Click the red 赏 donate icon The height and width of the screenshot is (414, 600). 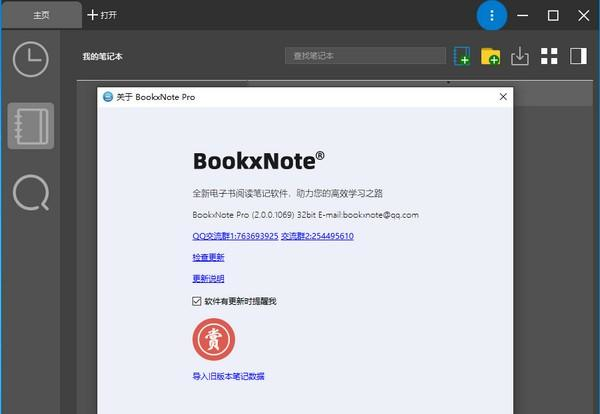pyautogui.click(x=214, y=339)
